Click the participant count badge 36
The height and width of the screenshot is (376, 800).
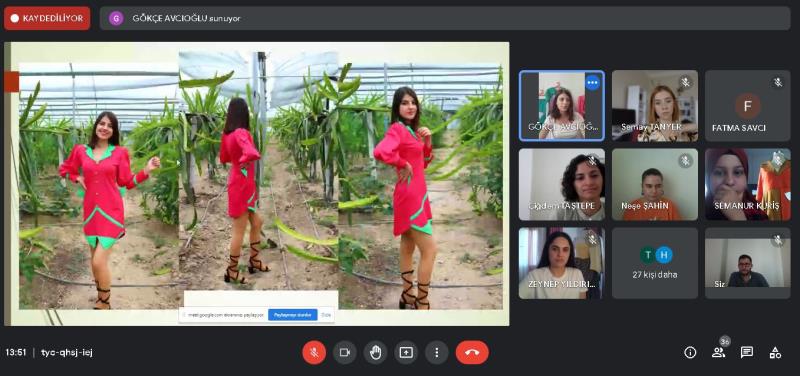pos(725,341)
